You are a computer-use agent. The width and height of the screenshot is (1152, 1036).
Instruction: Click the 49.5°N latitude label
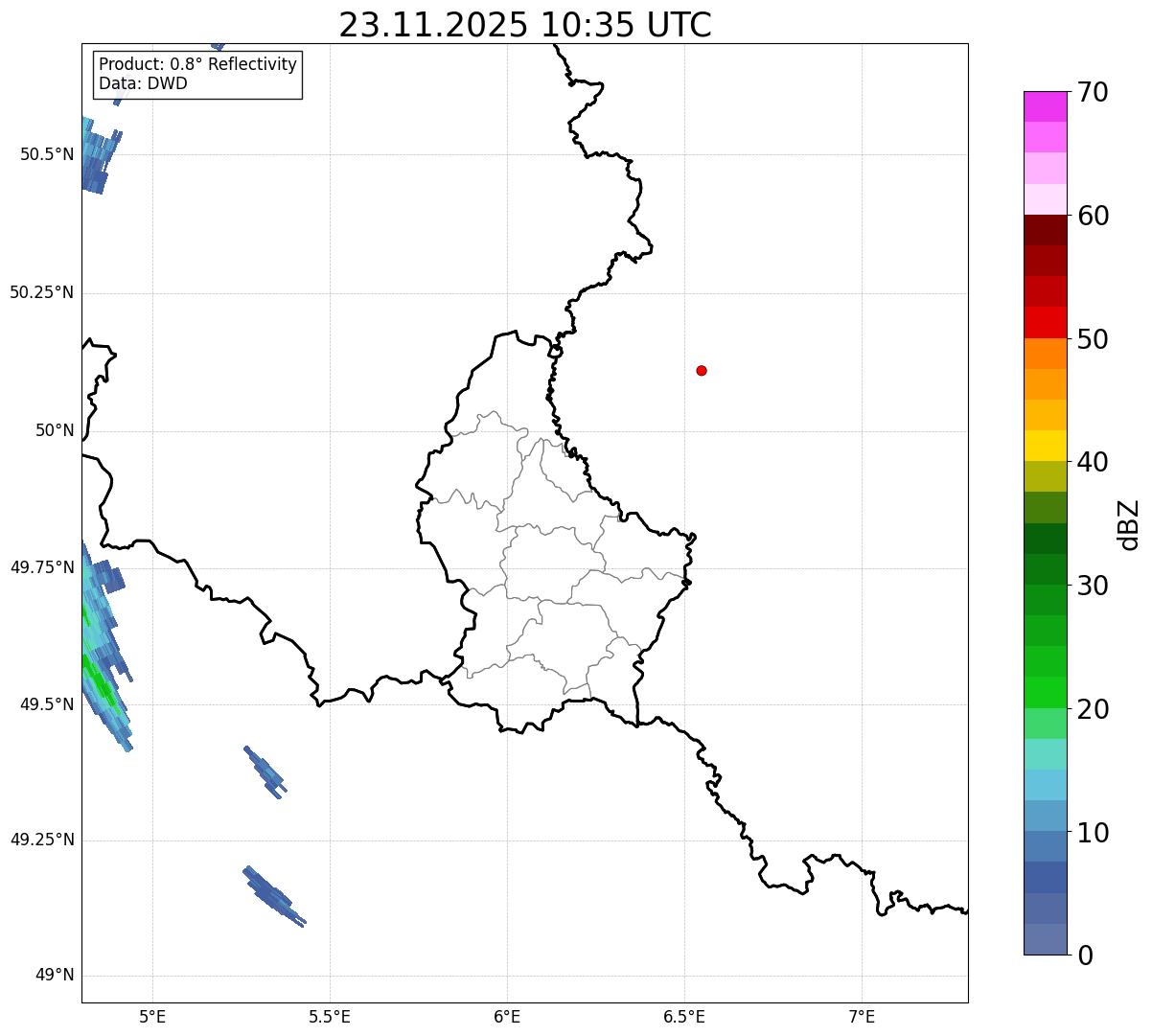click(x=47, y=704)
